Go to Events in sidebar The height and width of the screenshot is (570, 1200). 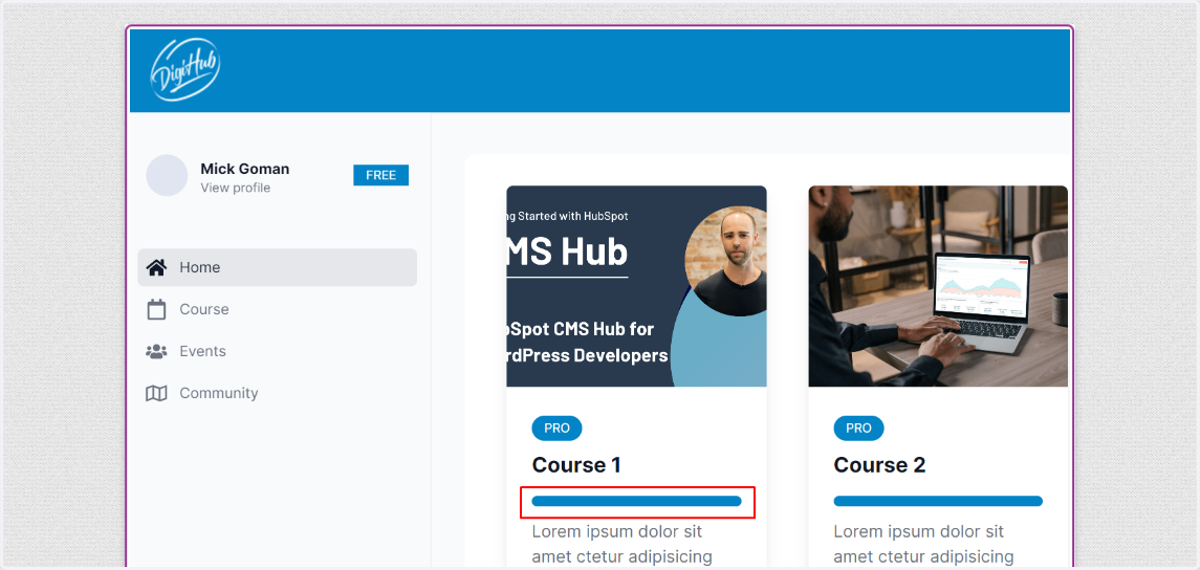[x=277, y=351]
